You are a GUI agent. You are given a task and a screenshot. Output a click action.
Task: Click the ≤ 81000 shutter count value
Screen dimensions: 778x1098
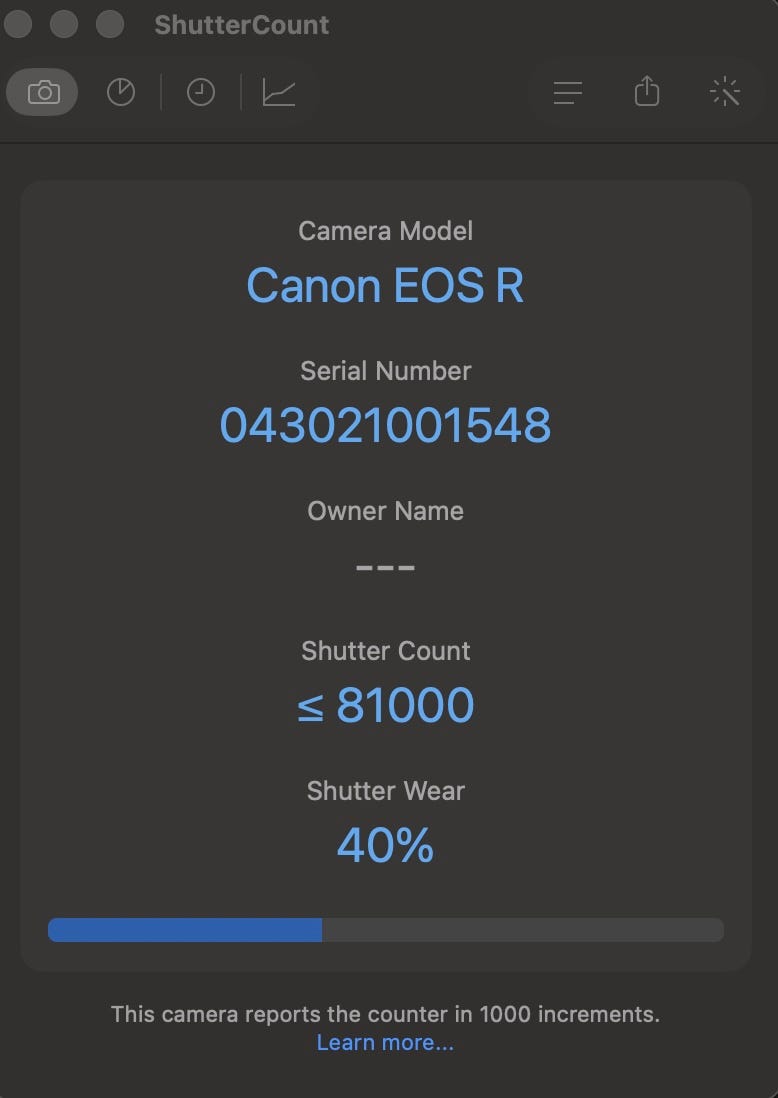click(385, 706)
